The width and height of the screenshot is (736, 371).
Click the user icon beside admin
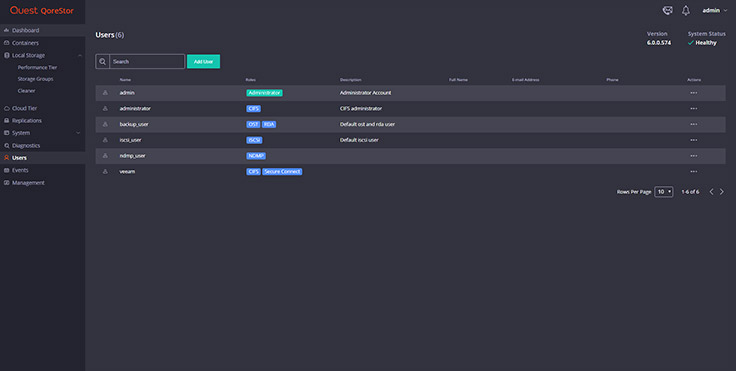pos(105,93)
